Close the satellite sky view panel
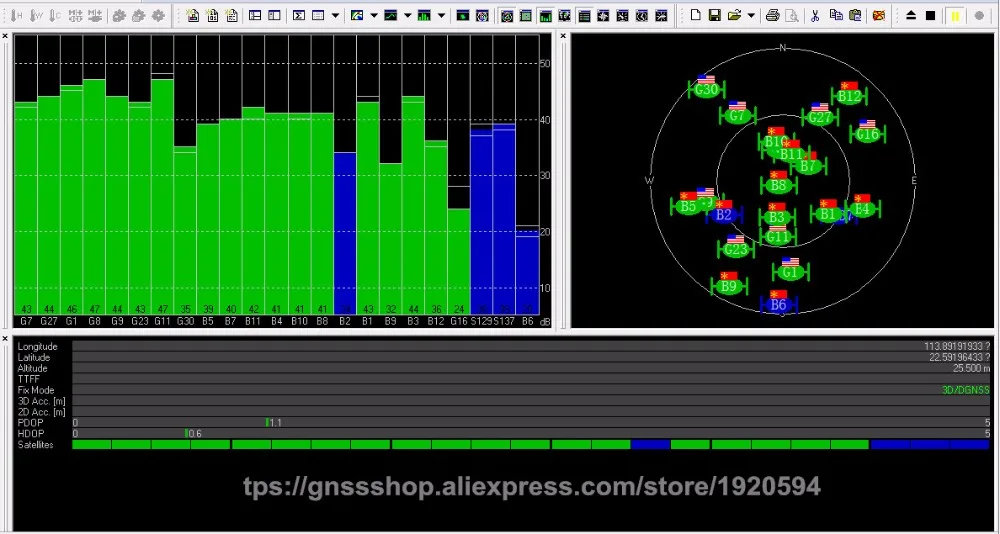1000x534 pixels. 563,36
